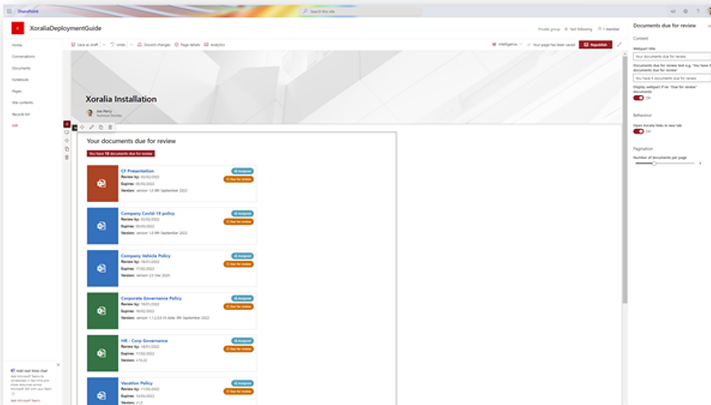Click the expand page diagonal arrow icon
Viewport: 711px width, 405px height.
click(619, 44)
